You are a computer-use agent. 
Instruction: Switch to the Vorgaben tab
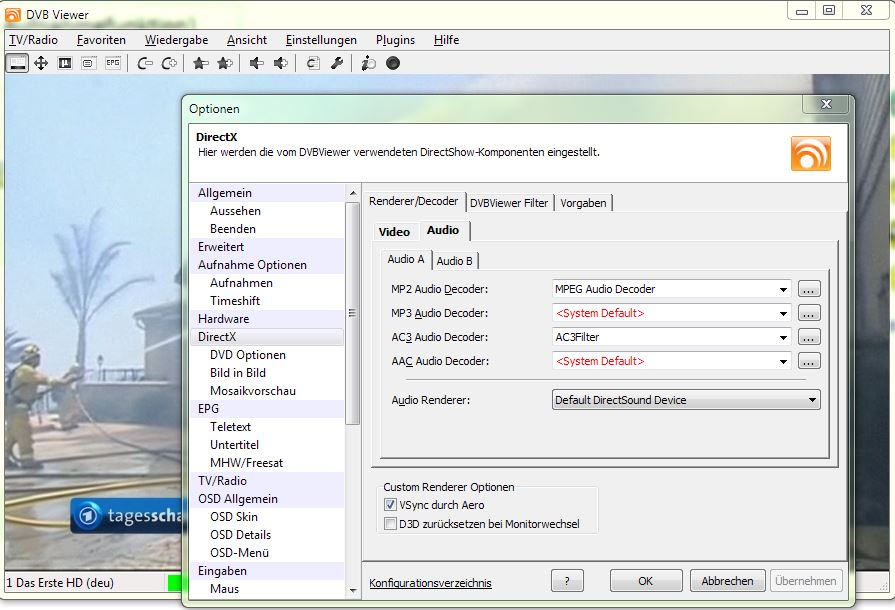coord(583,203)
